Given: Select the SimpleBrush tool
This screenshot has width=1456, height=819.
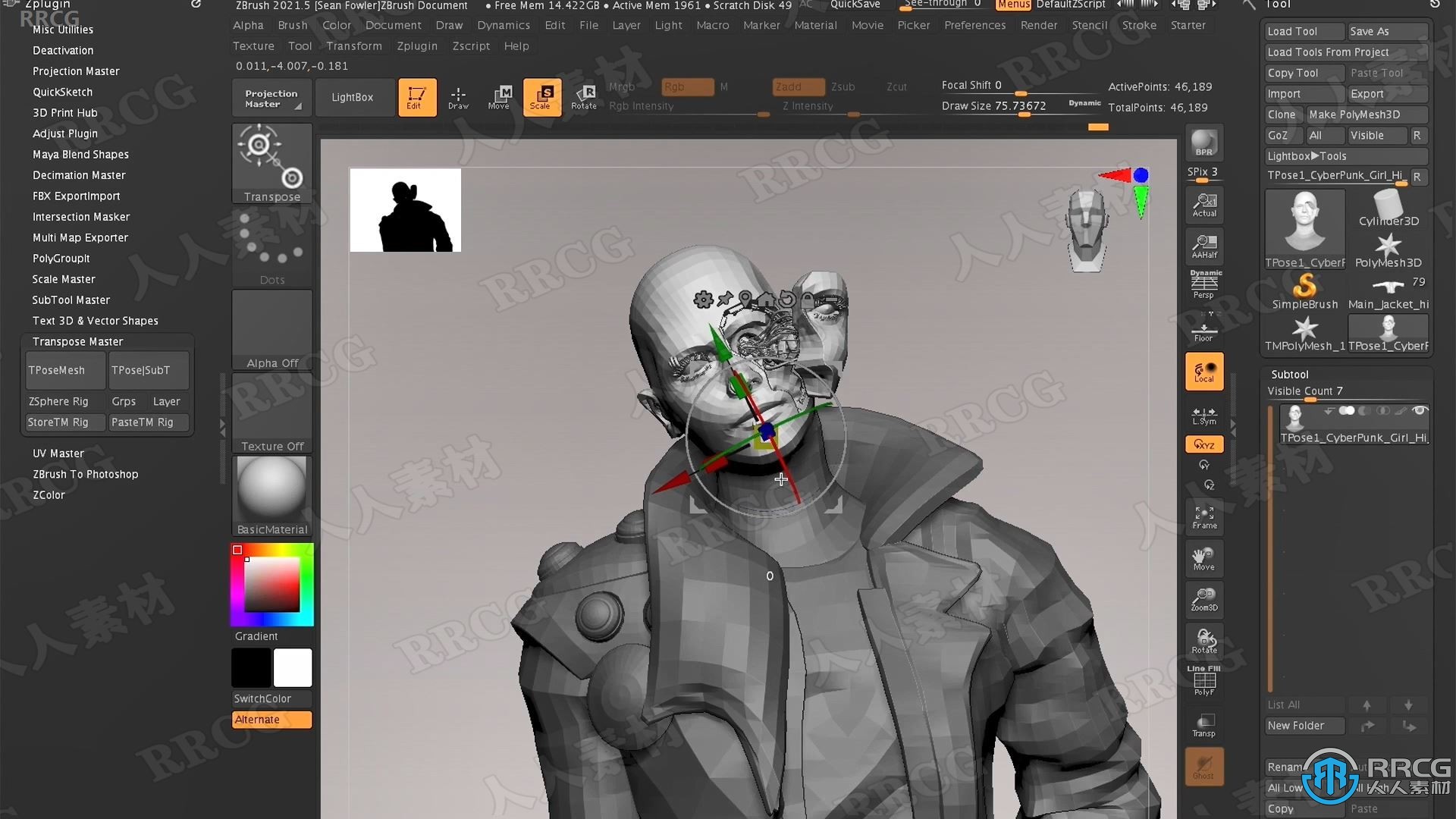Looking at the screenshot, I should coord(1305,292).
